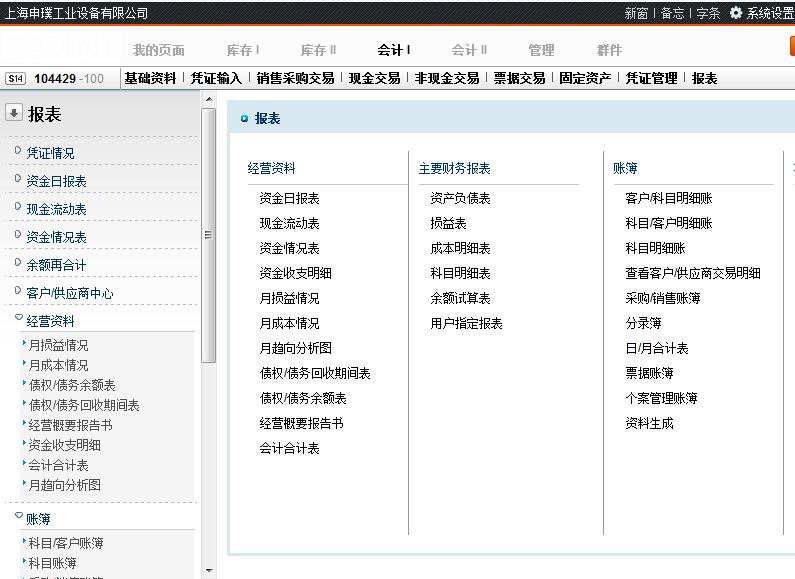
Task: Click the orange button at top right edge
Action: (x=791, y=47)
